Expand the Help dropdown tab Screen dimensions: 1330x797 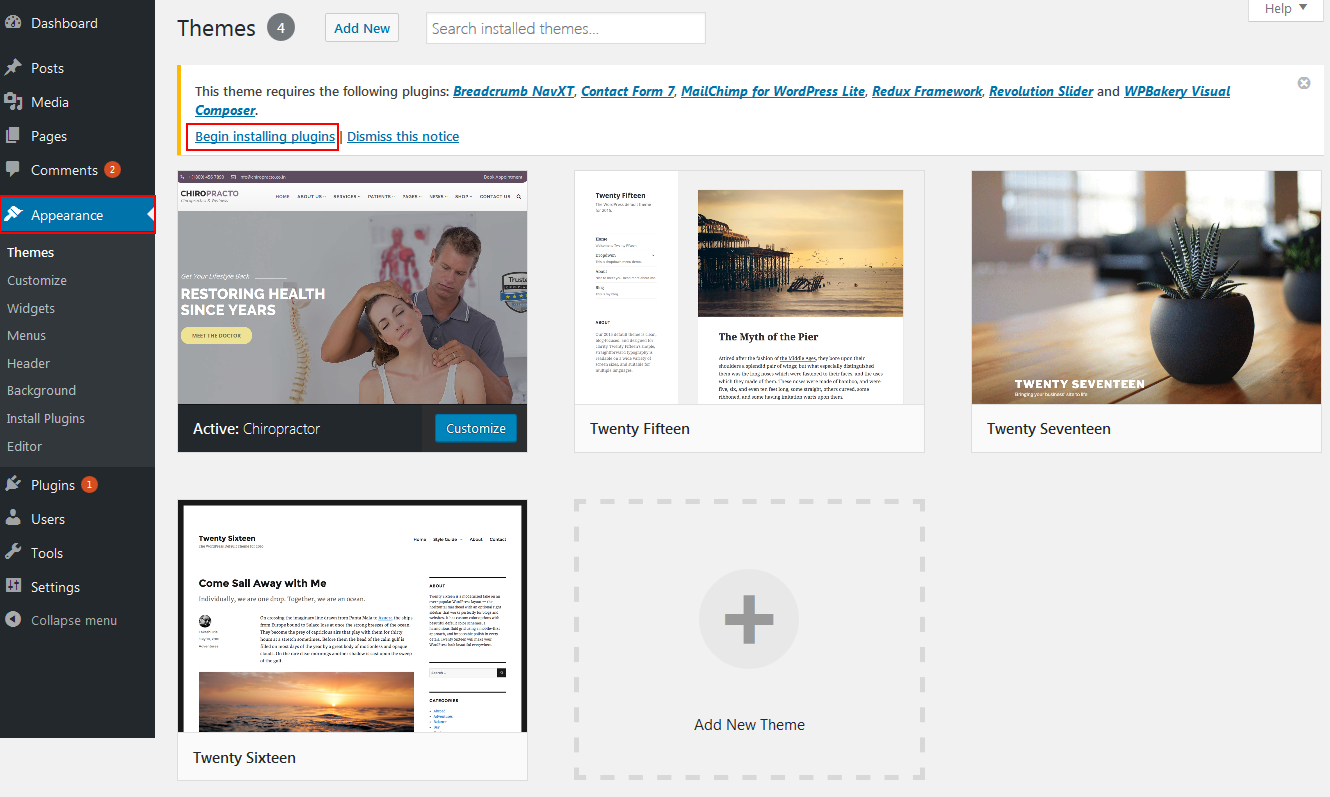tap(1285, 9)
